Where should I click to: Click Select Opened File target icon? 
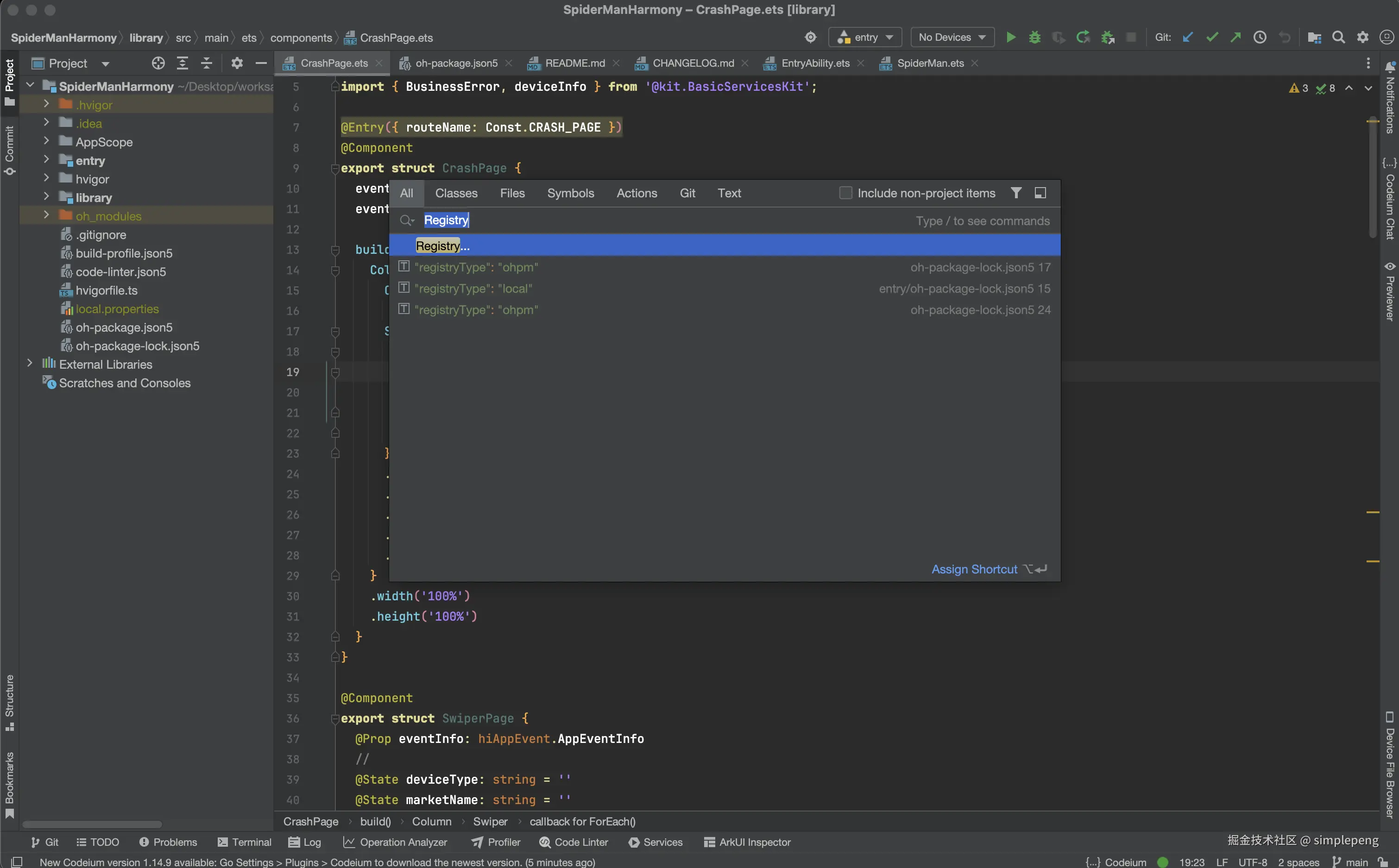(158, 63)
